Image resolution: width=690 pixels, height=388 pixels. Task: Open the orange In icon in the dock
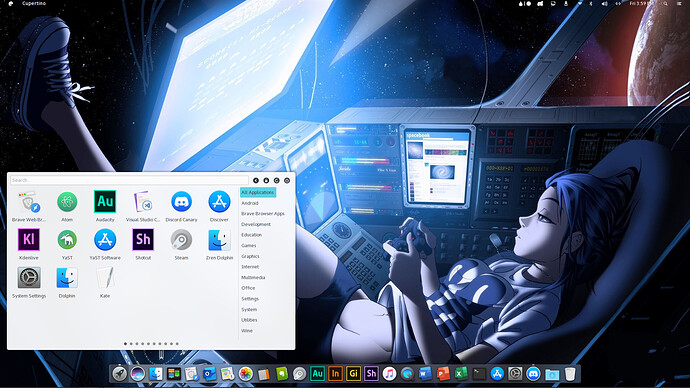pos(335,374)
